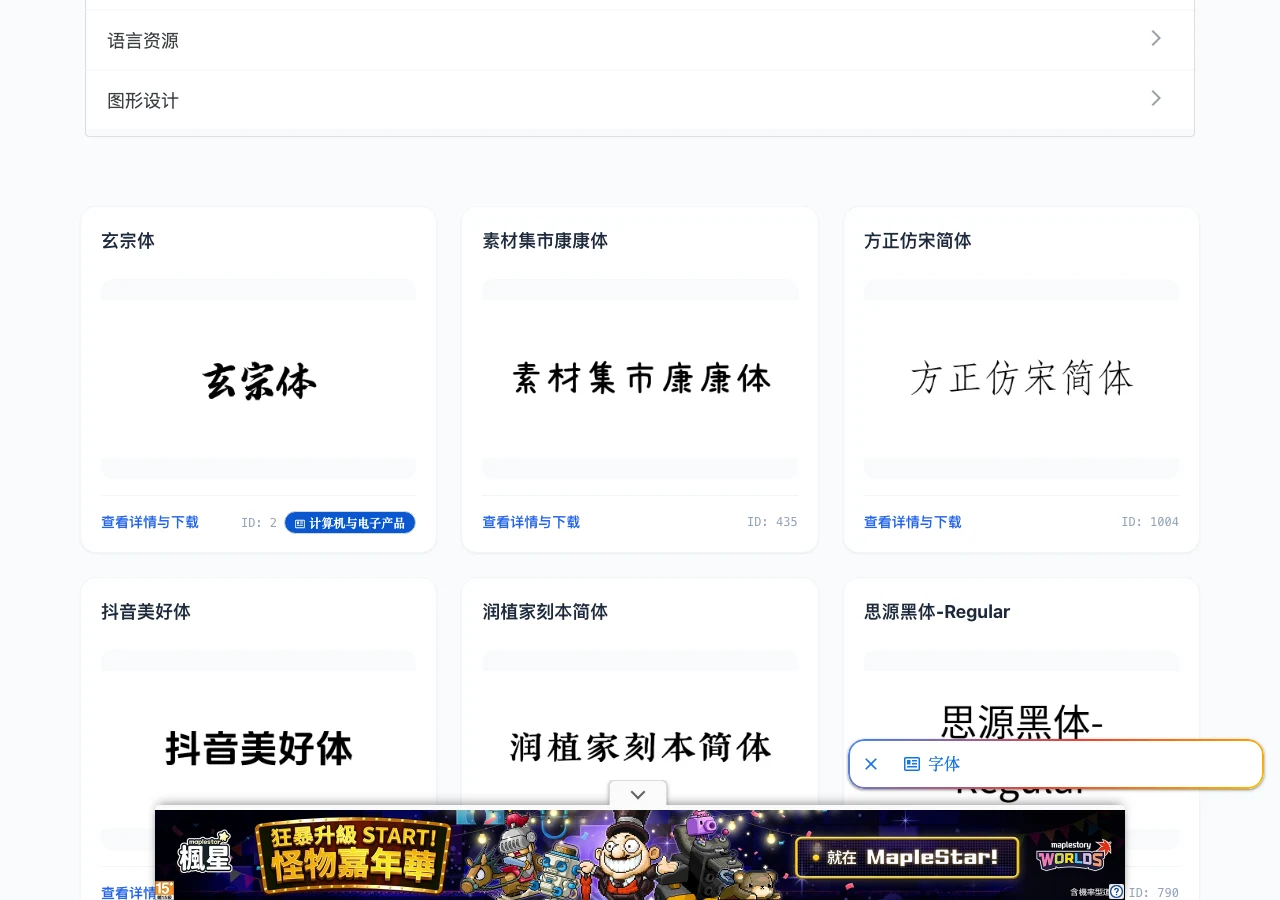Open the 语言资源 category label
The height and width of the screenshot is (900, 1280).
click(143, 41)
